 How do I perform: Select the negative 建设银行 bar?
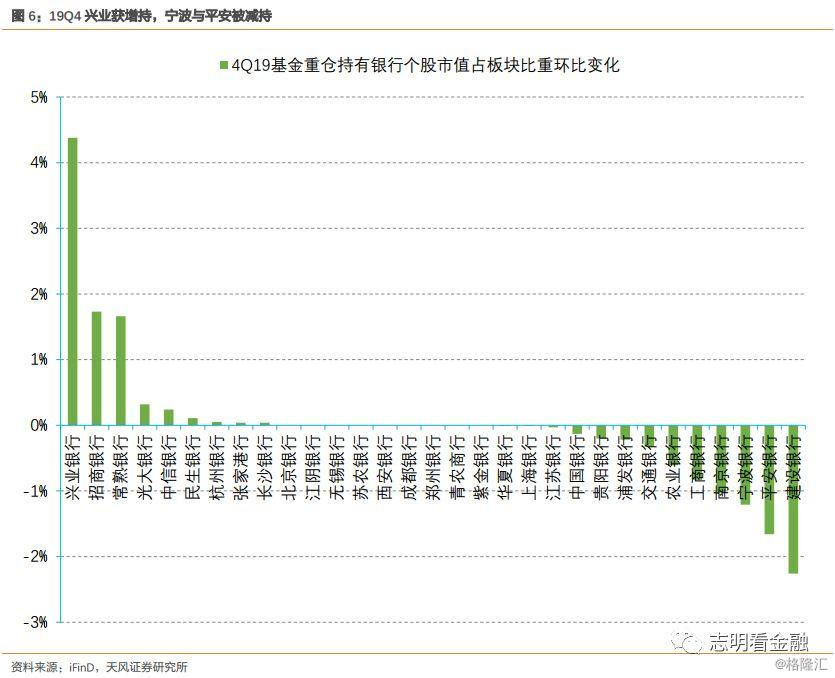[793, 498]
